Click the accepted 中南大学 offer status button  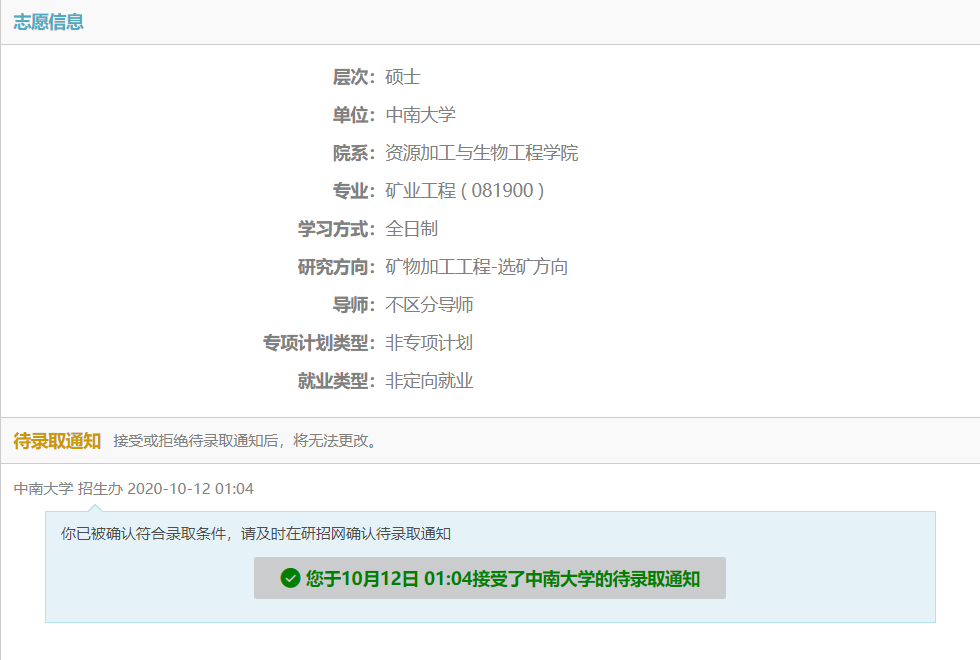point(490,579)
